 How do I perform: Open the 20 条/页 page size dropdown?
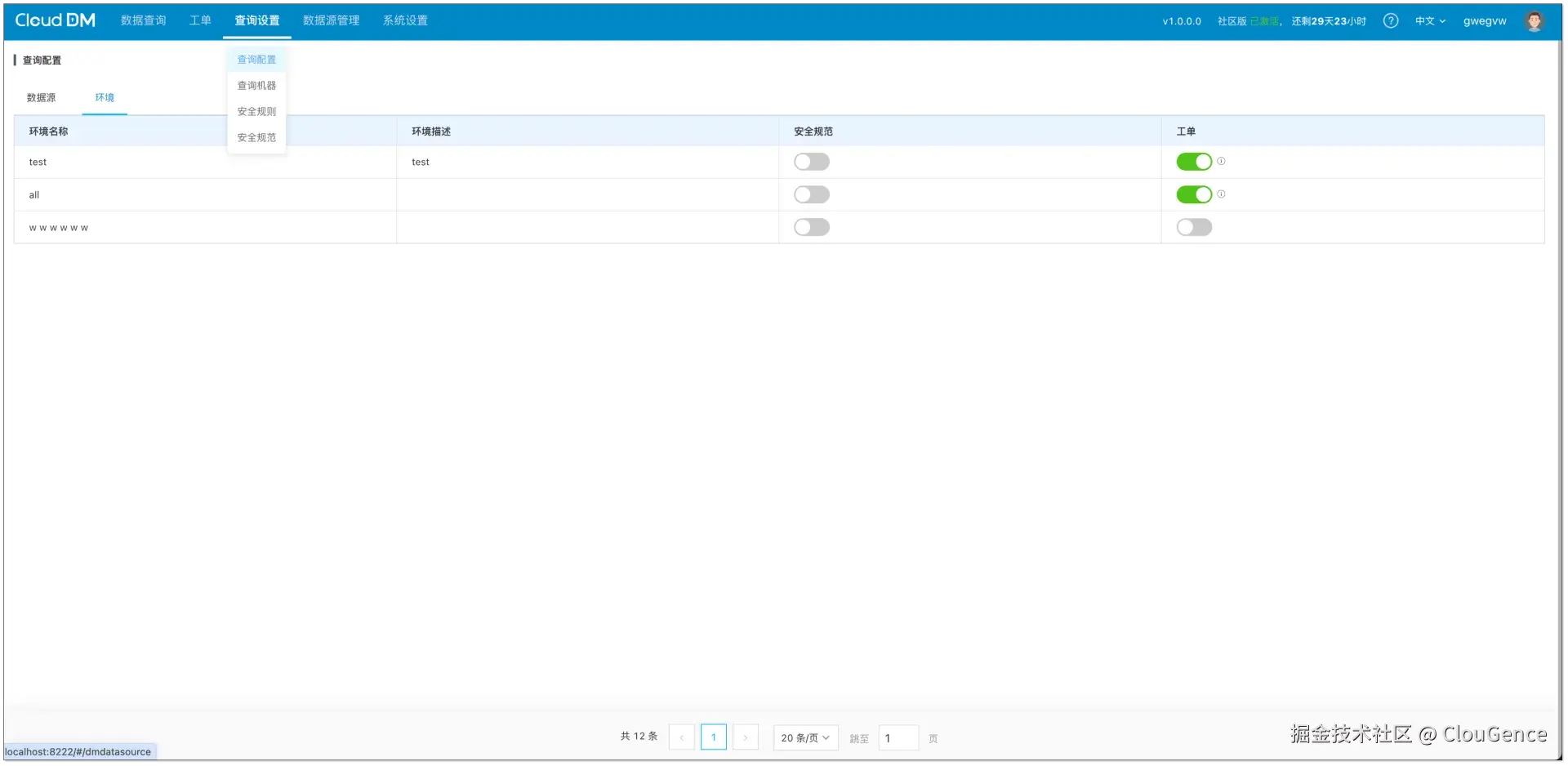click(805, 737)
